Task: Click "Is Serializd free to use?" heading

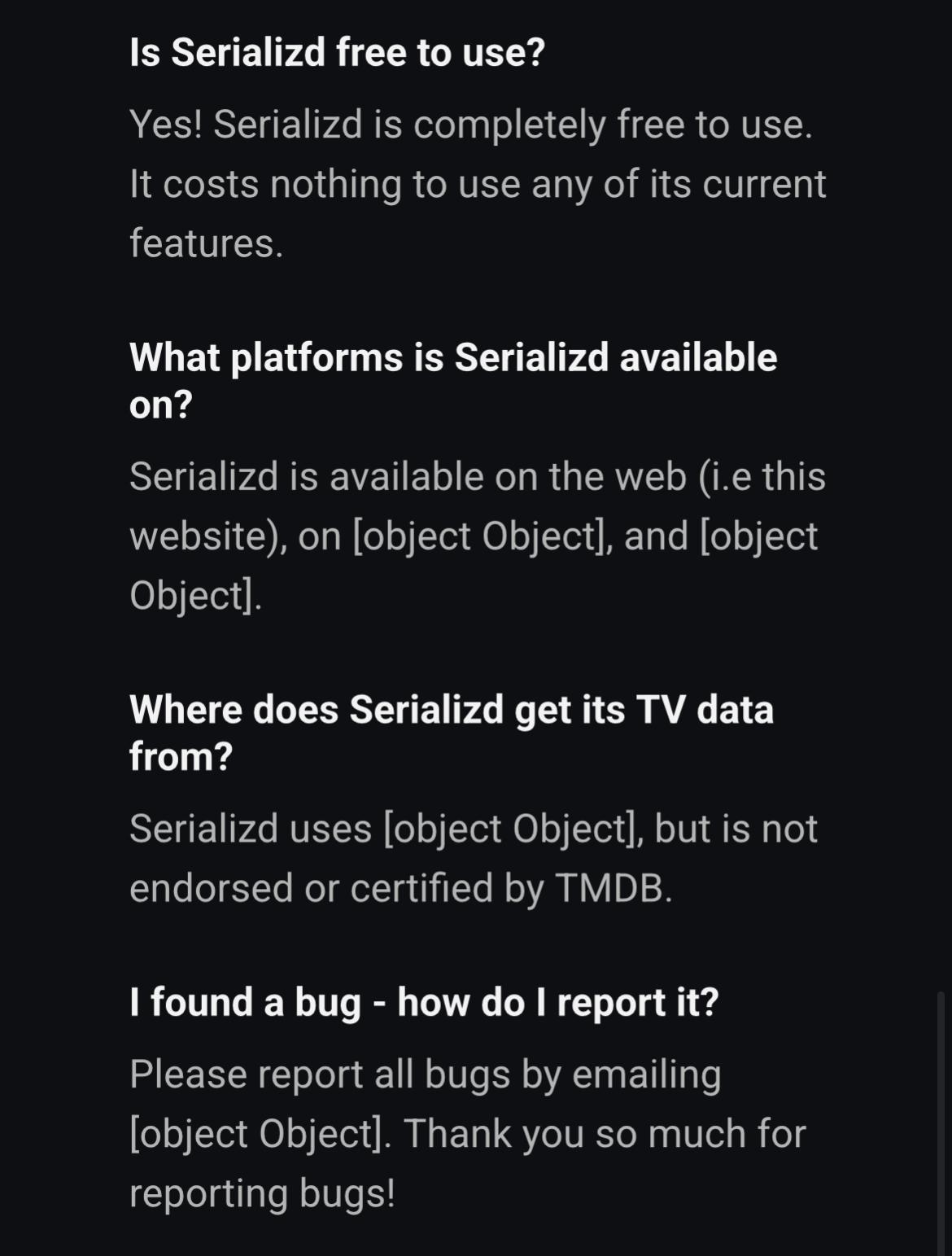Action: click(x=337, y=53)
